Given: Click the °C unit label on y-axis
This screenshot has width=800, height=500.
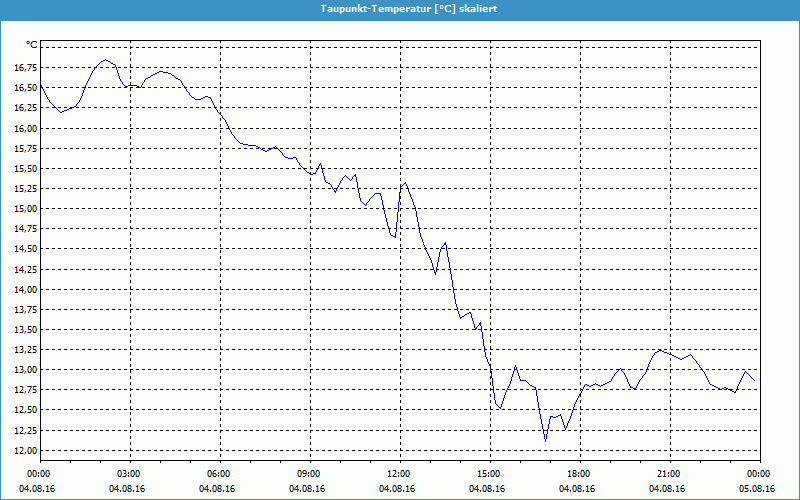Looking at the screenshot, I should (31, 45).
